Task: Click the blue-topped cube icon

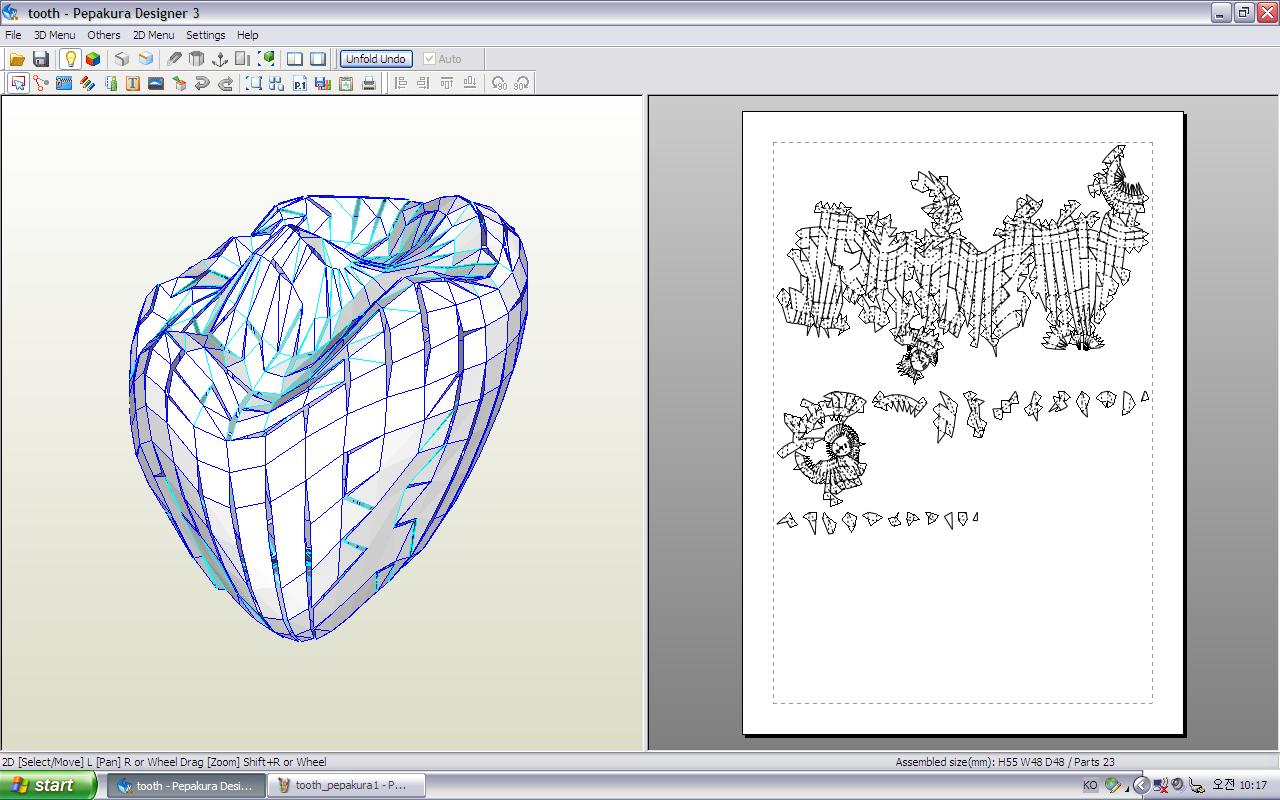Action: pos(146,59)
